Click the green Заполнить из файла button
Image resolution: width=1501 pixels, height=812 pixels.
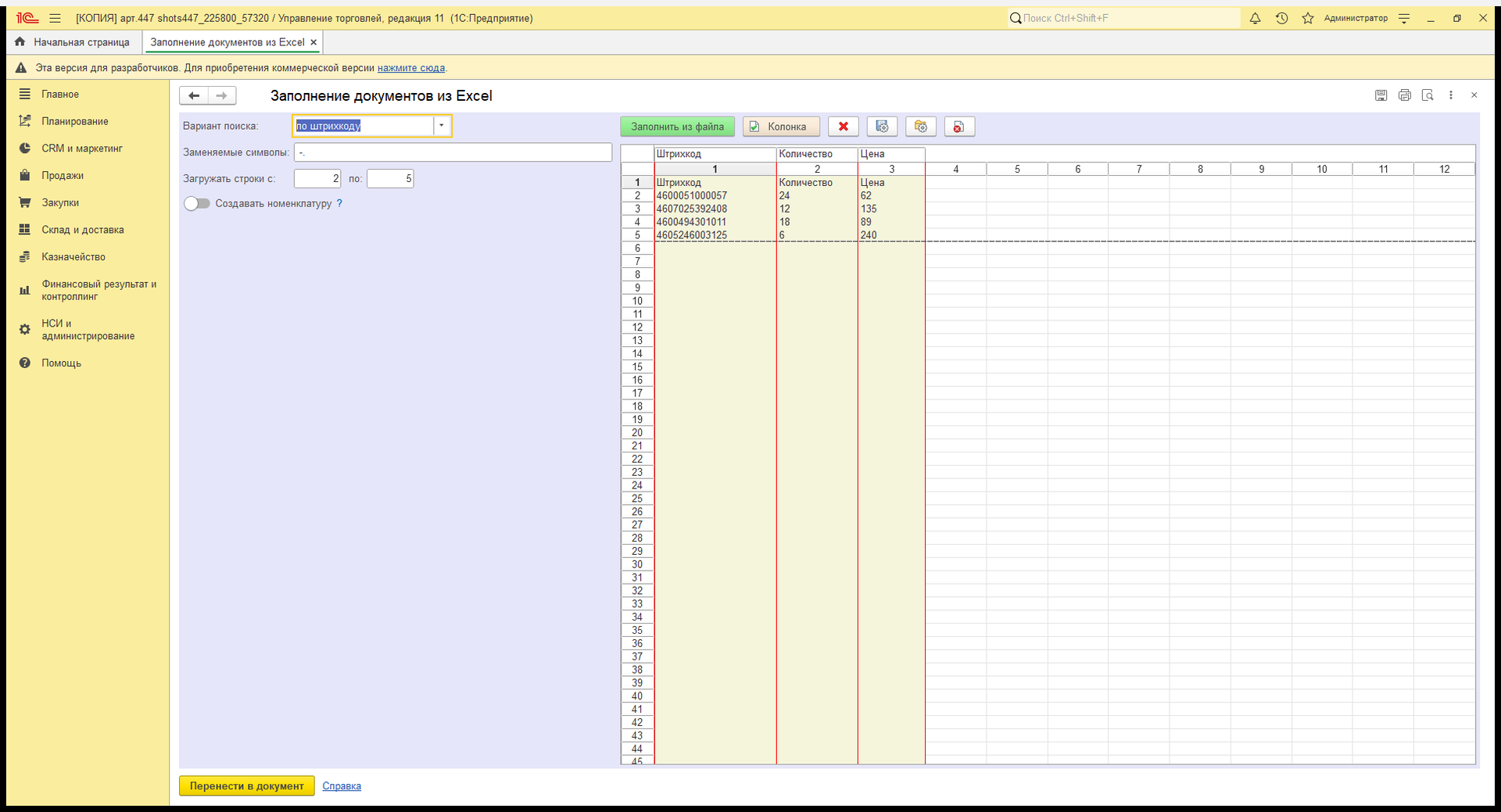click(678, 127)
